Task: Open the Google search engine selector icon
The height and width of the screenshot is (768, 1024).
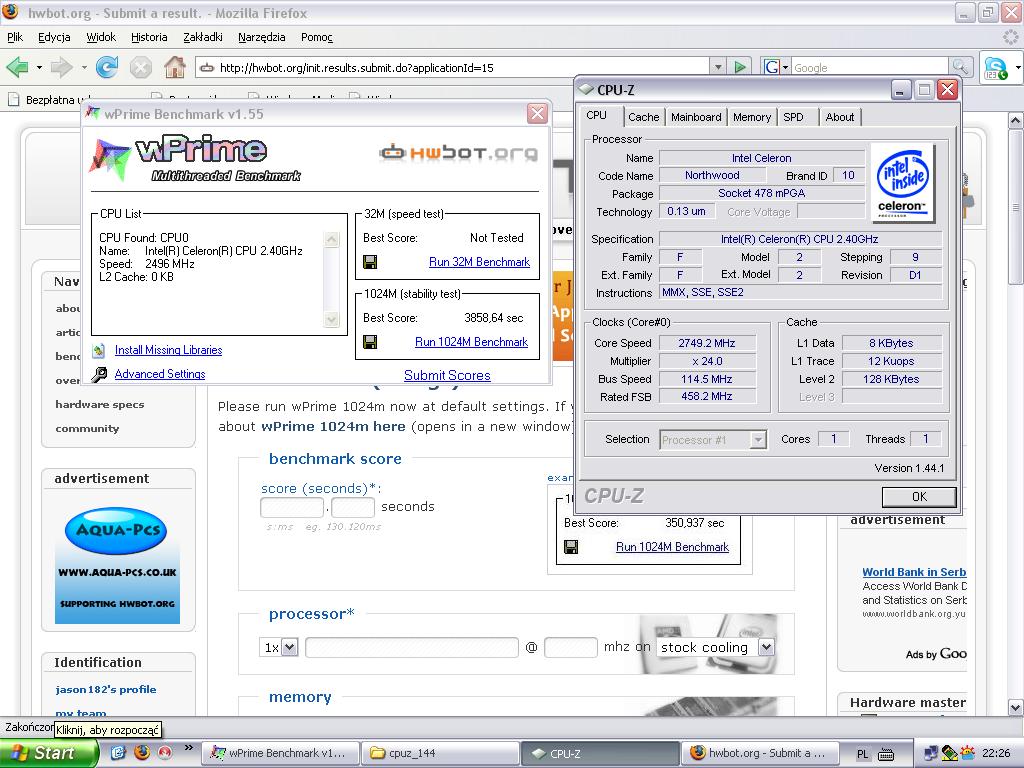Action: click(x=775, y=67)
